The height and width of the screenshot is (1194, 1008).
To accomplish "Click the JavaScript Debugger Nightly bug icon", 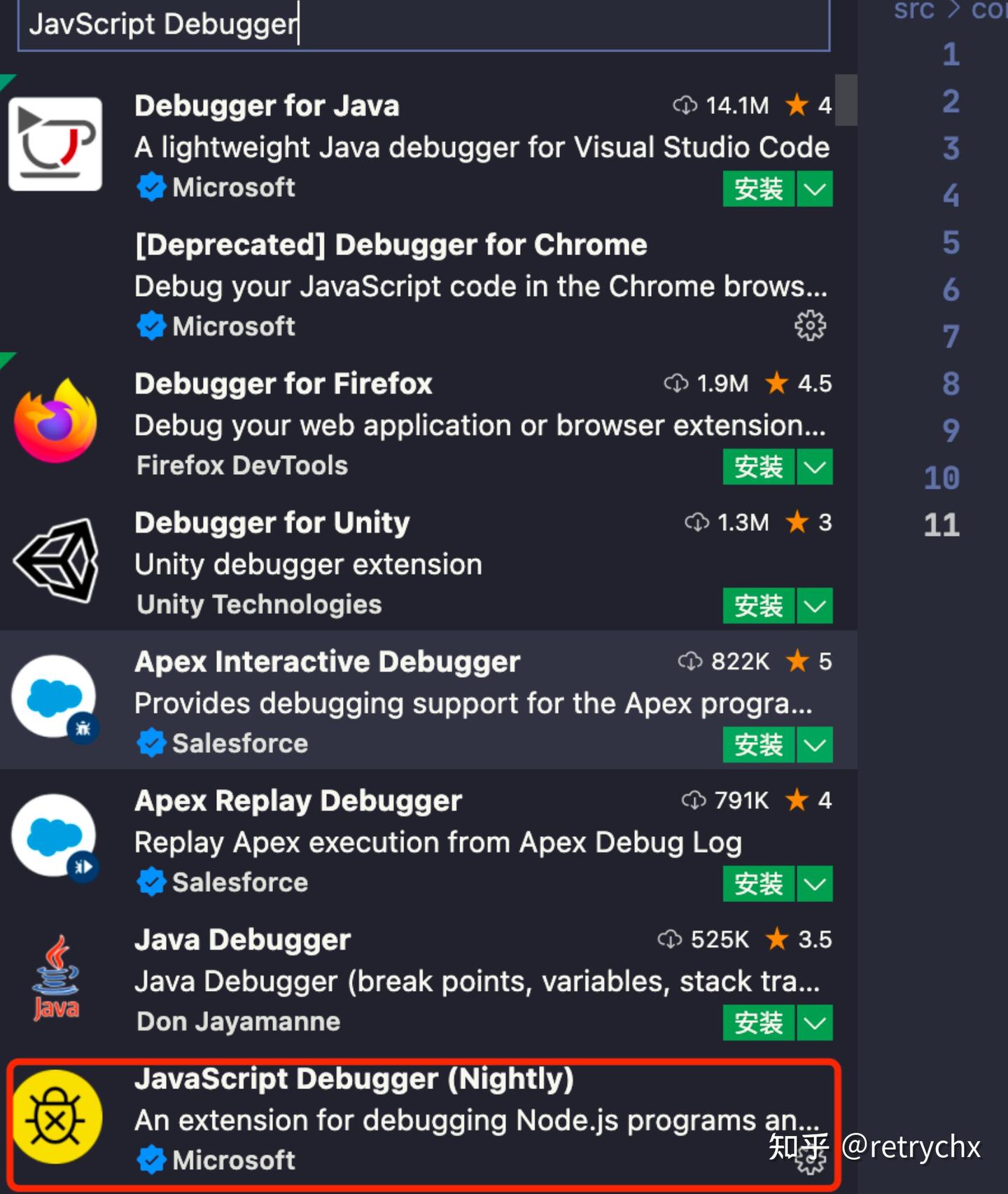I will [x=55, y=1116].
